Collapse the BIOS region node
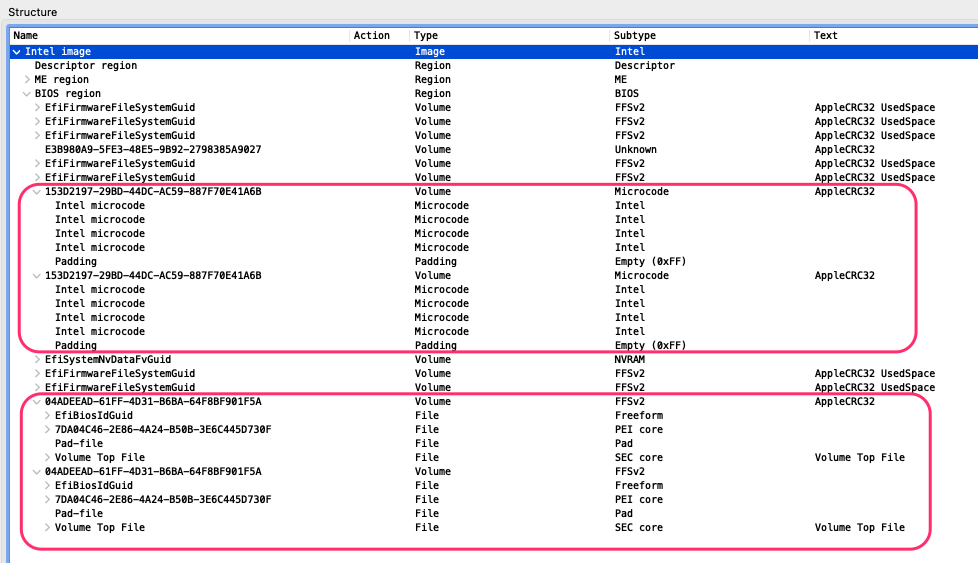Viewport: 978px width, 563px height. tap(27, 94)
